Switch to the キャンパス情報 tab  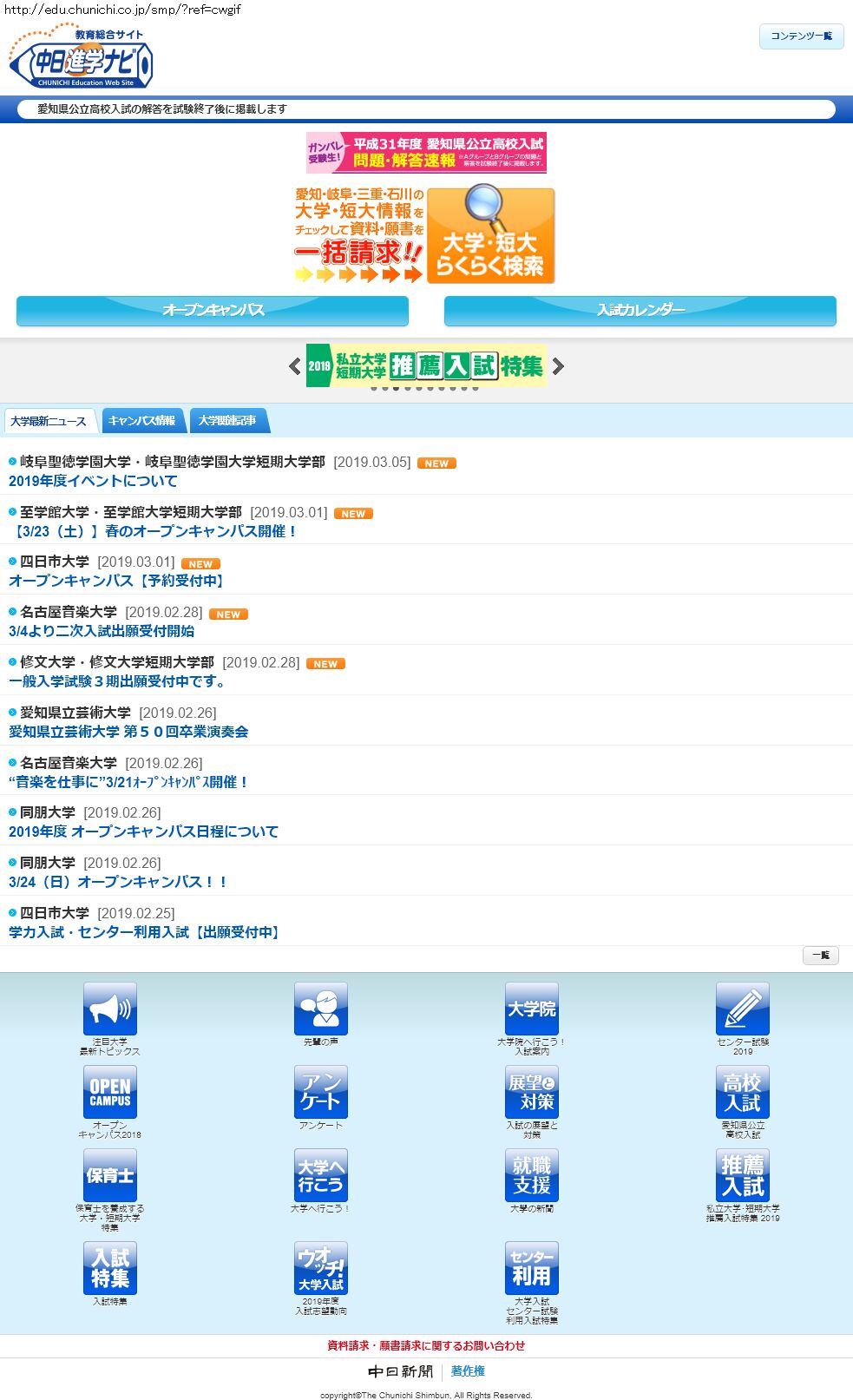point(141,421)
